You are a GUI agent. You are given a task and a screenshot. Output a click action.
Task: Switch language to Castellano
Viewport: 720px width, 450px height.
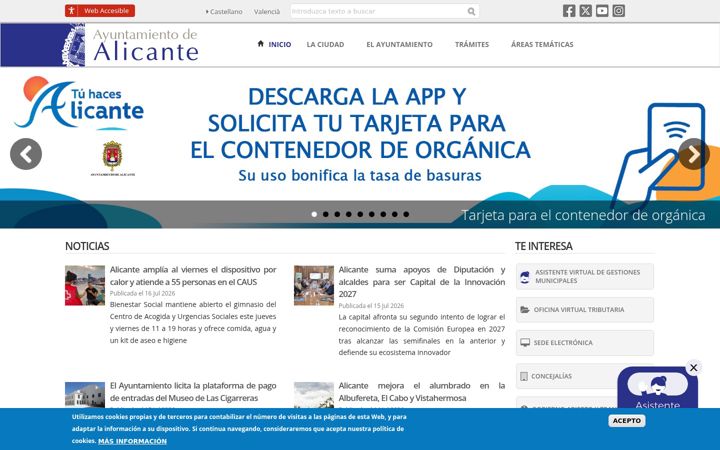pos(224,11)
